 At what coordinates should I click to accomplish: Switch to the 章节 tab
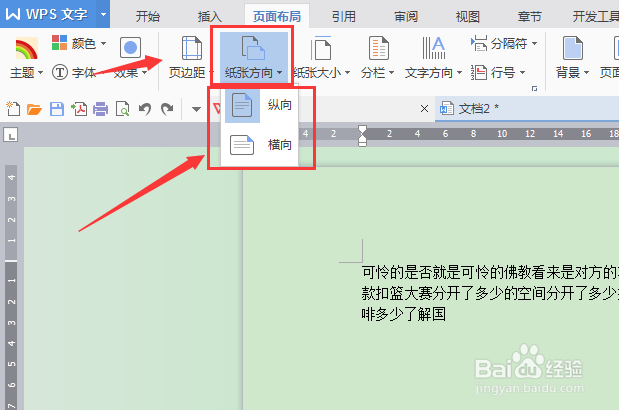coord(530,17)
